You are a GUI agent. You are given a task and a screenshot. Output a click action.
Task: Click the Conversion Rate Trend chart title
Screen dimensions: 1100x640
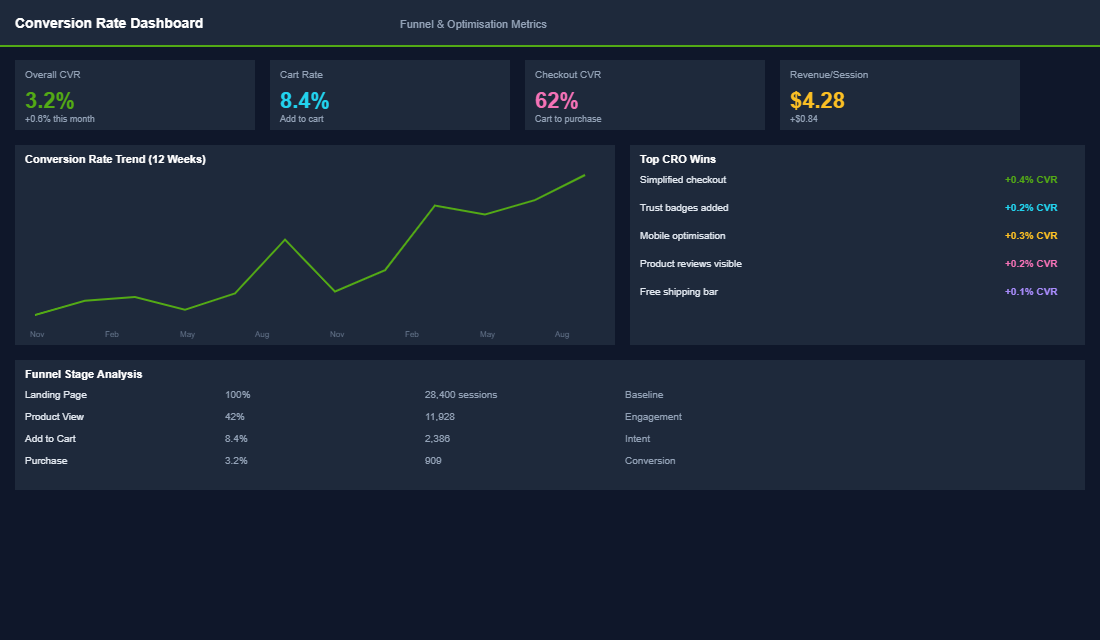pos(116,159)
